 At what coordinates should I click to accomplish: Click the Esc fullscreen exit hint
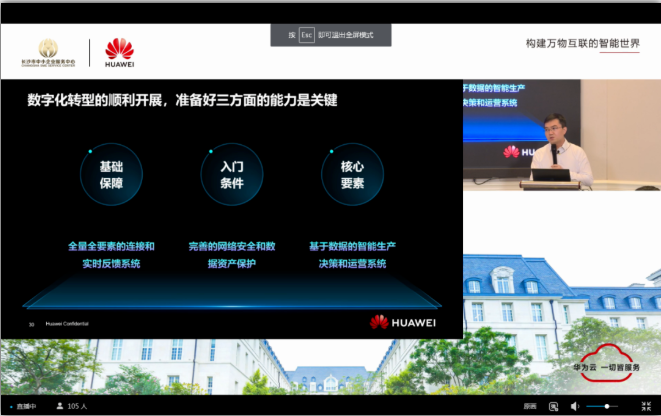pos(331,35)
